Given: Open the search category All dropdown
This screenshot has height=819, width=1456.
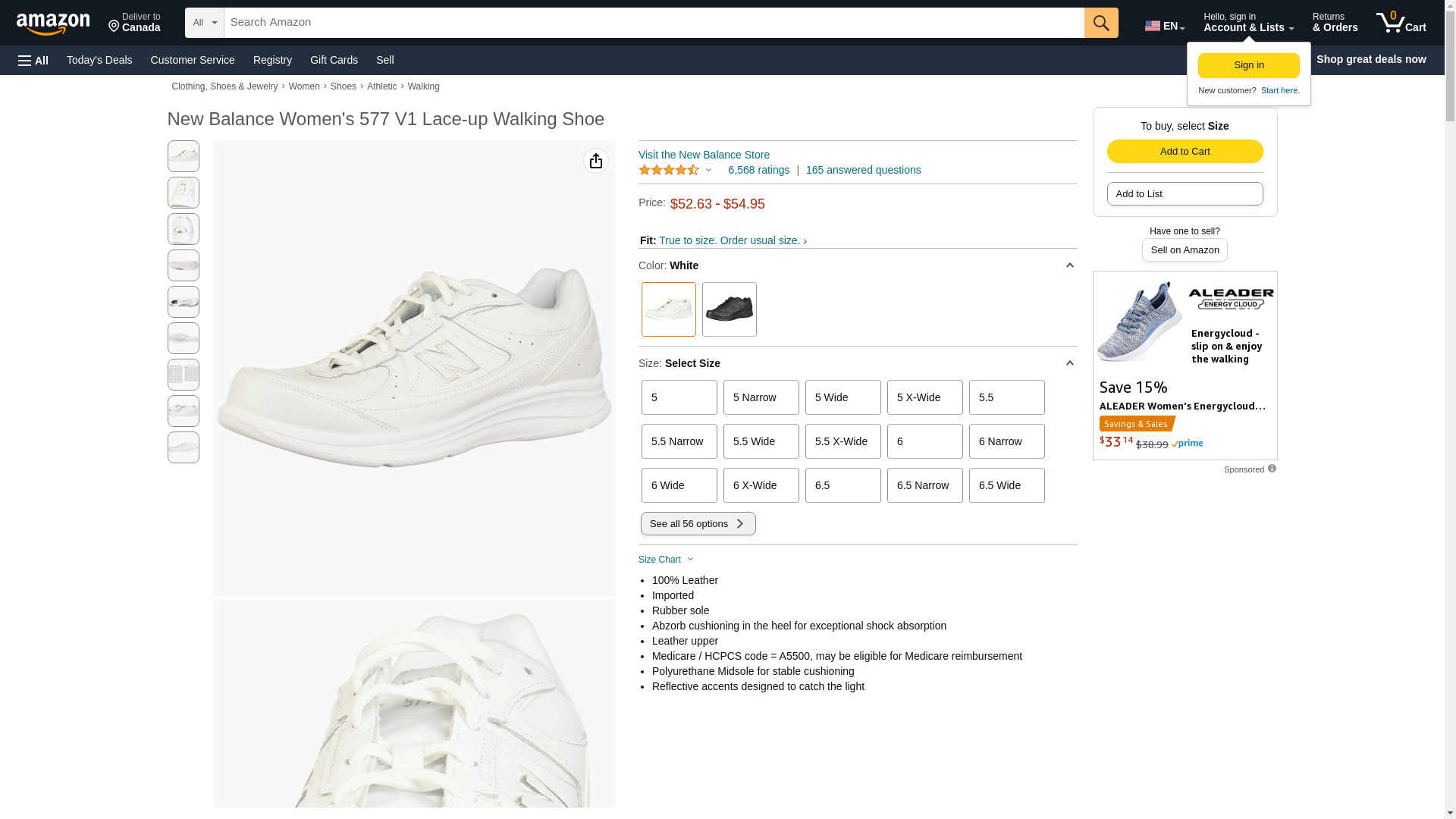Looking at the screenshot, I should [204, 23].
